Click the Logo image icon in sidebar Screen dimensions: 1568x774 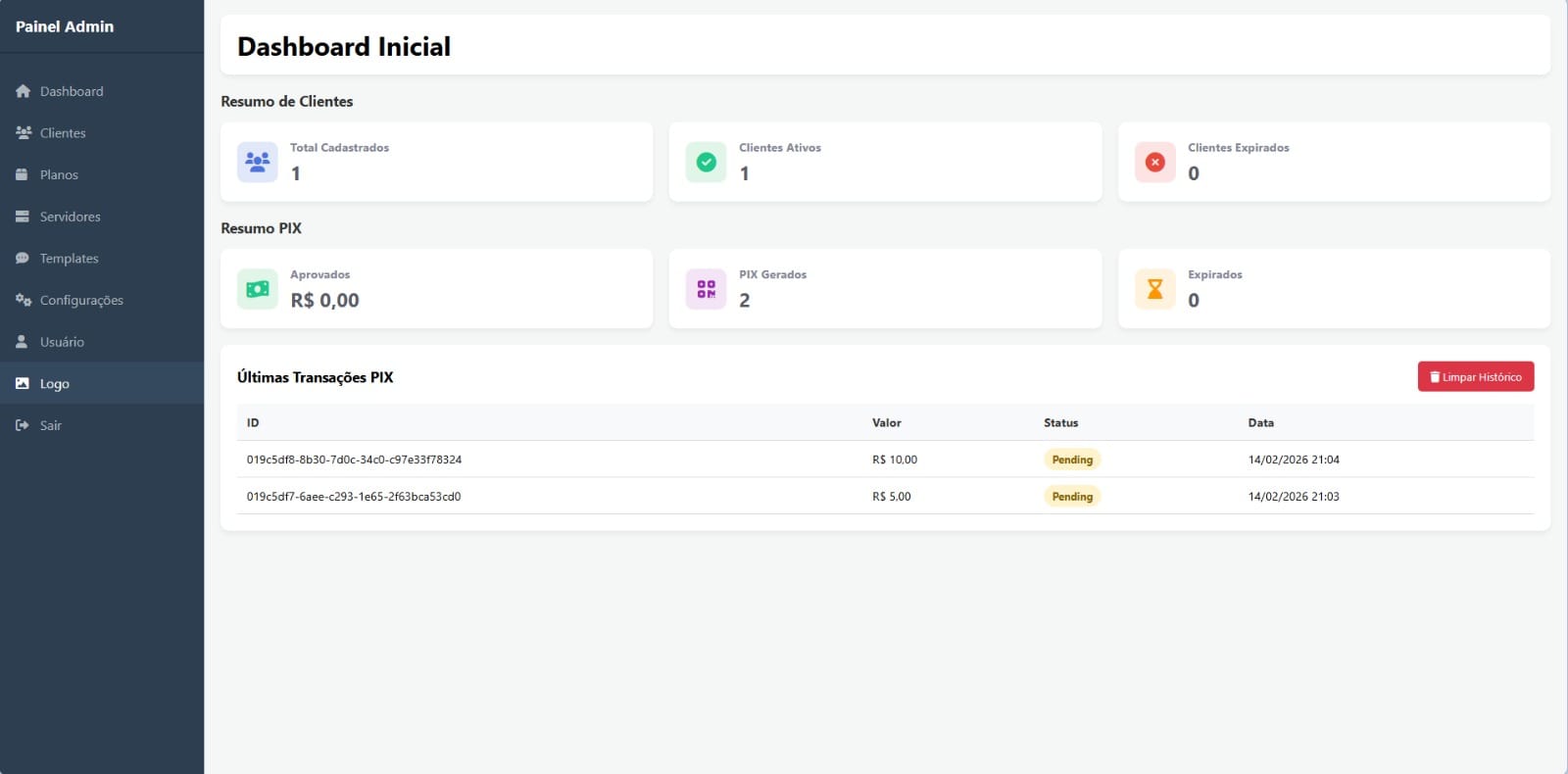tap(23, 384)
